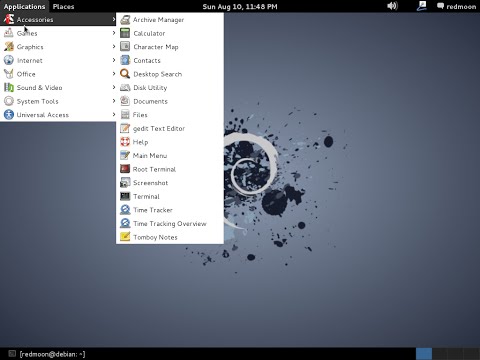
Task: Click the Archive Manager icon
Action: pos(125,20)
